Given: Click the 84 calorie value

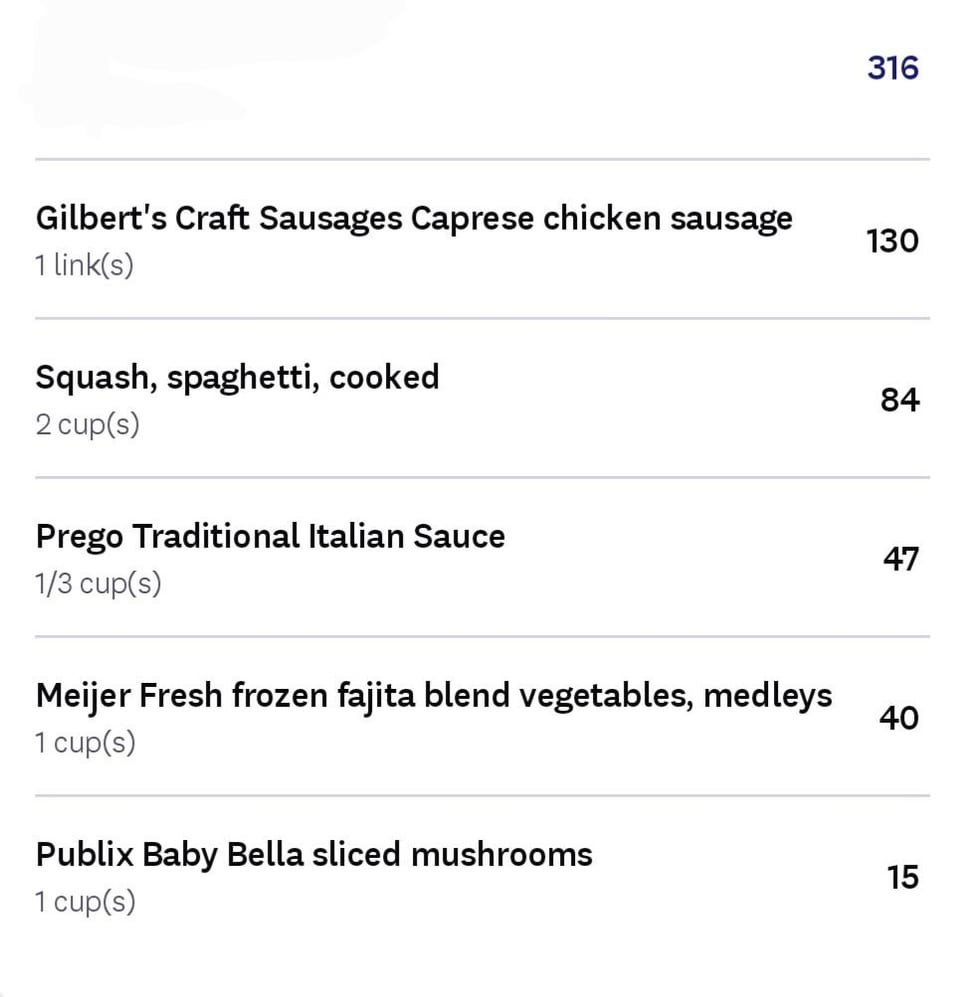Looking at the screenshot, I should pyautogui.click(x=899, y=400).
